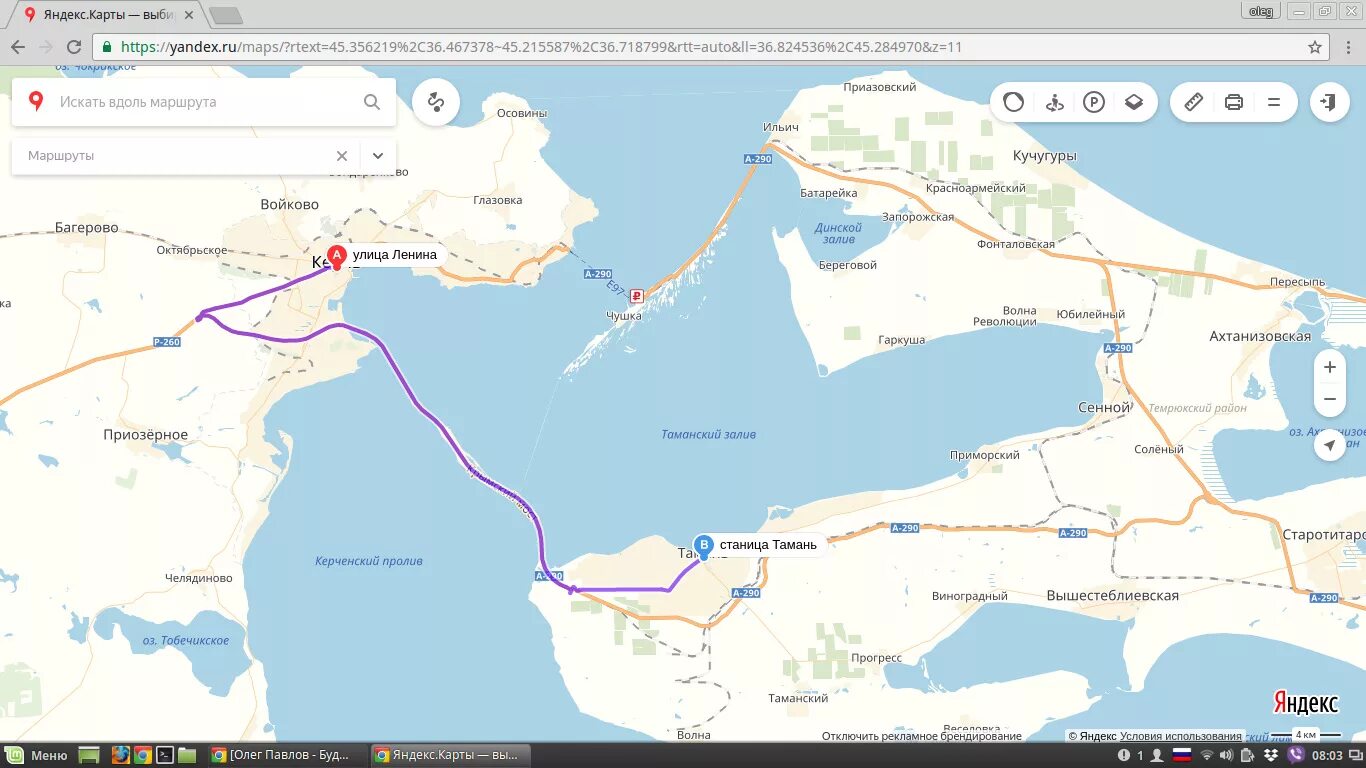Zoom out the map with minus button
Image resolution: width=1366 pixels, height=768 pixels.
(1330, 399)
